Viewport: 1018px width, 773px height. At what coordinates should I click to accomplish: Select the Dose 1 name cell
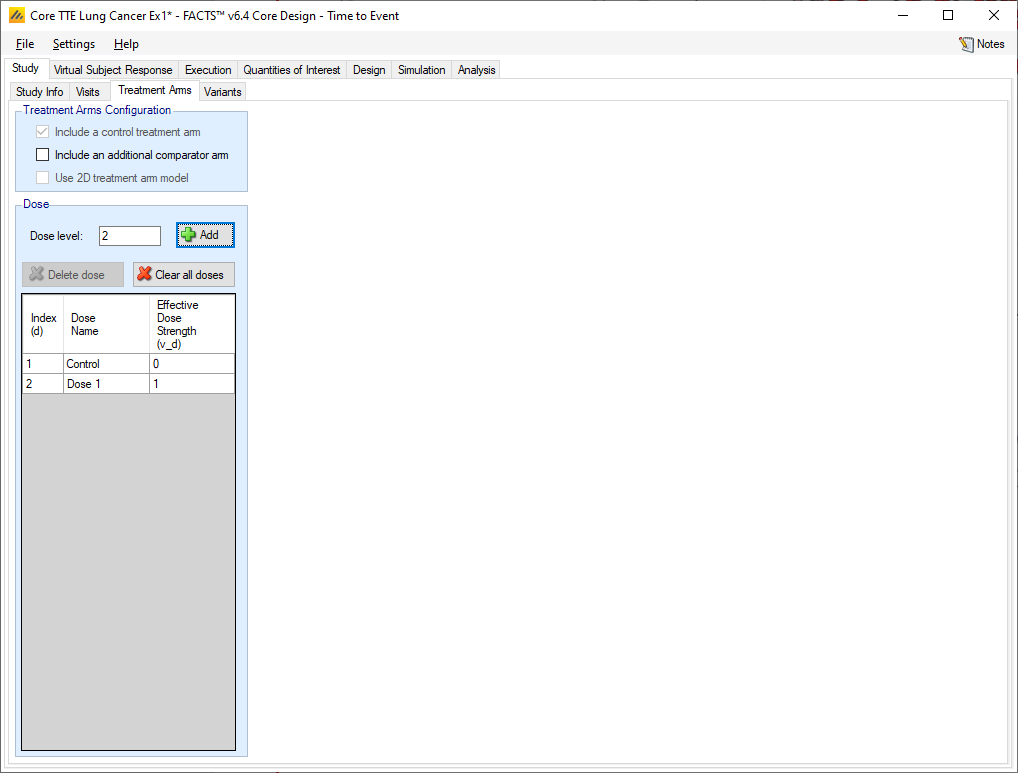tap(106, 384)
